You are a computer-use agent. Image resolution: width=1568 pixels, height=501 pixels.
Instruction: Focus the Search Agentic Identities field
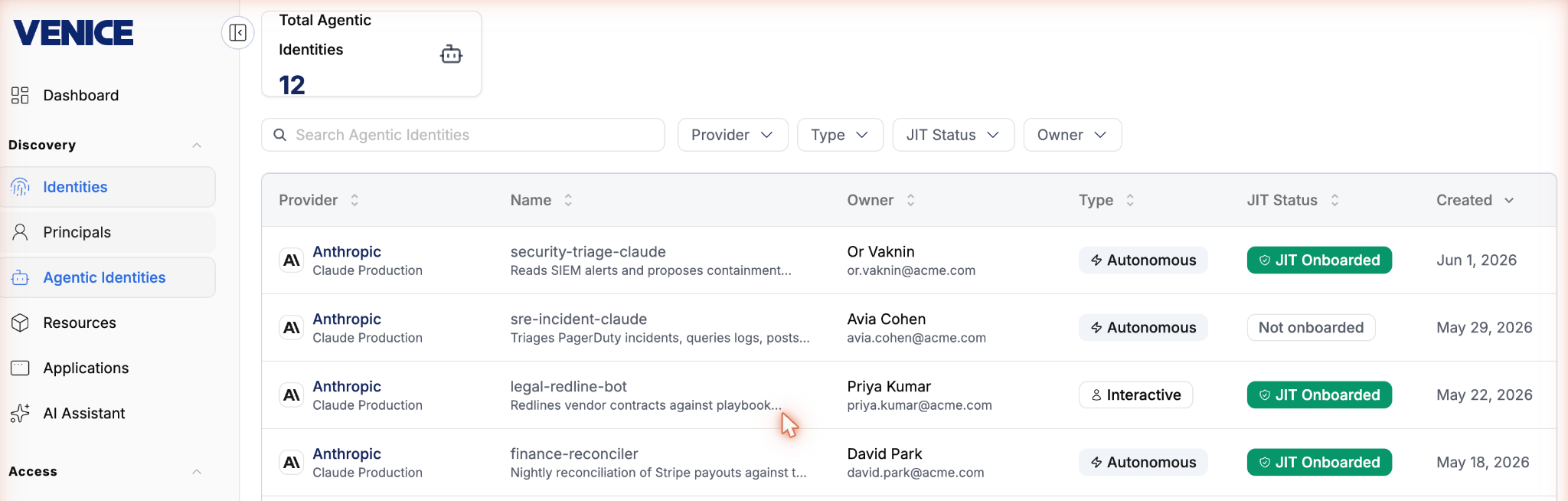pos(462,135)
